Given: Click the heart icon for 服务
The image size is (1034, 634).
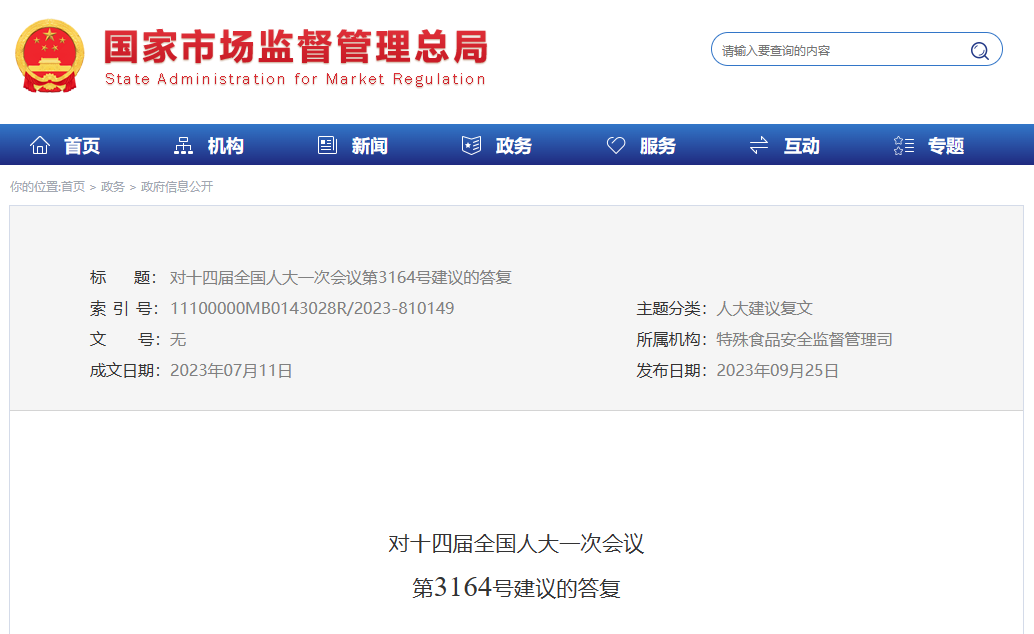Looking at the screenshot, I should click(x=616, y=146).
